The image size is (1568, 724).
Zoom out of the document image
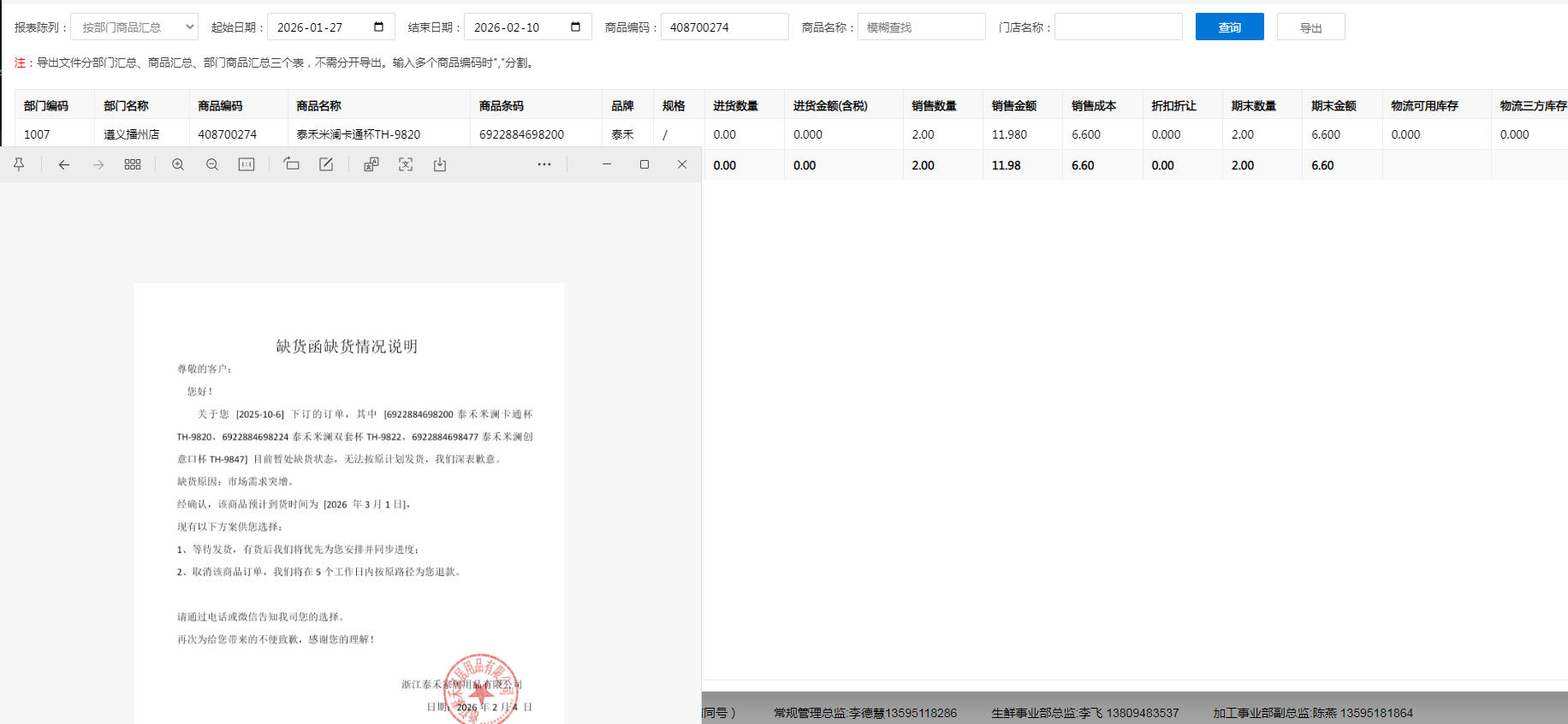click(x=212, y=164)
